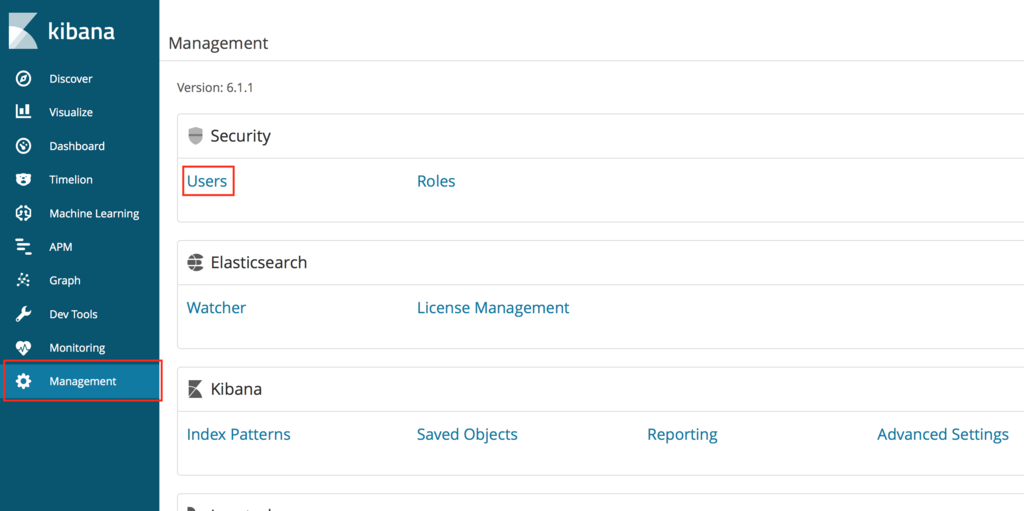
Task: Click the APM lines icon
Action: click(x=24, y=247)
